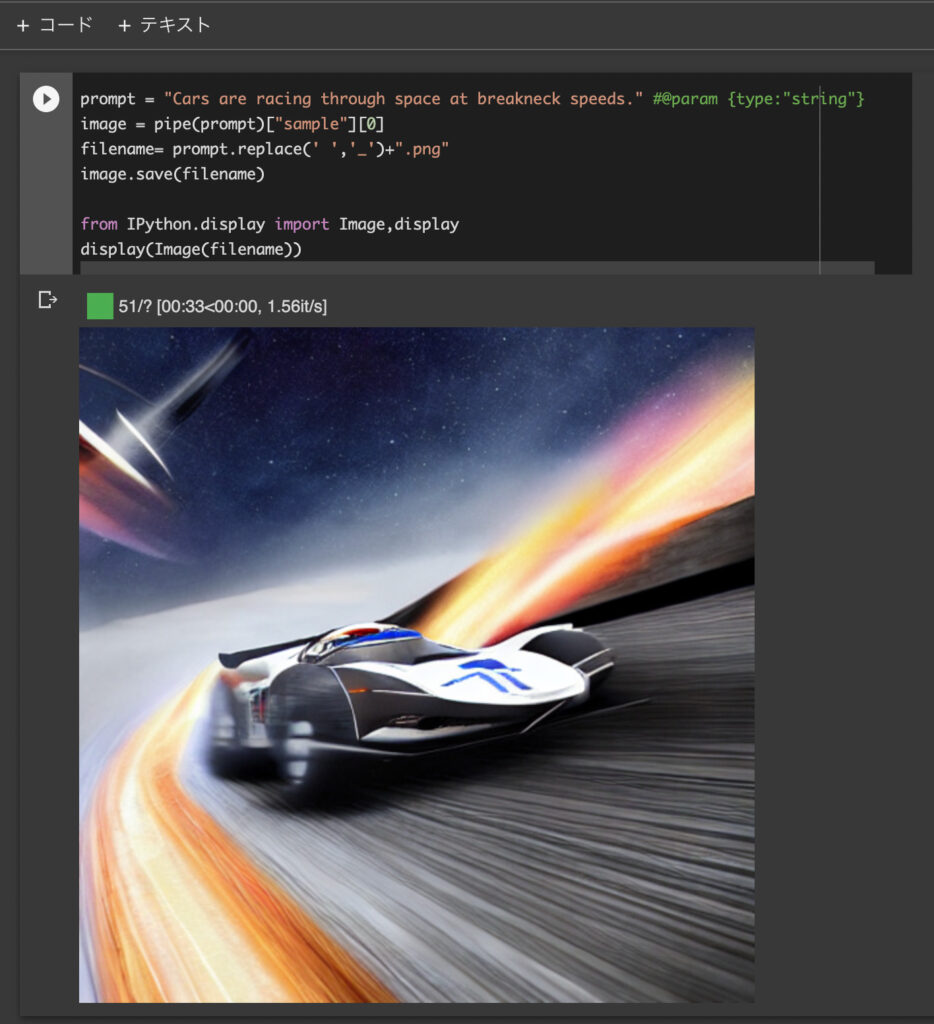The width and height of the screenshot is (934, 1024).
Task: Place cursor in the prompt string text
Action: point(403,99)
